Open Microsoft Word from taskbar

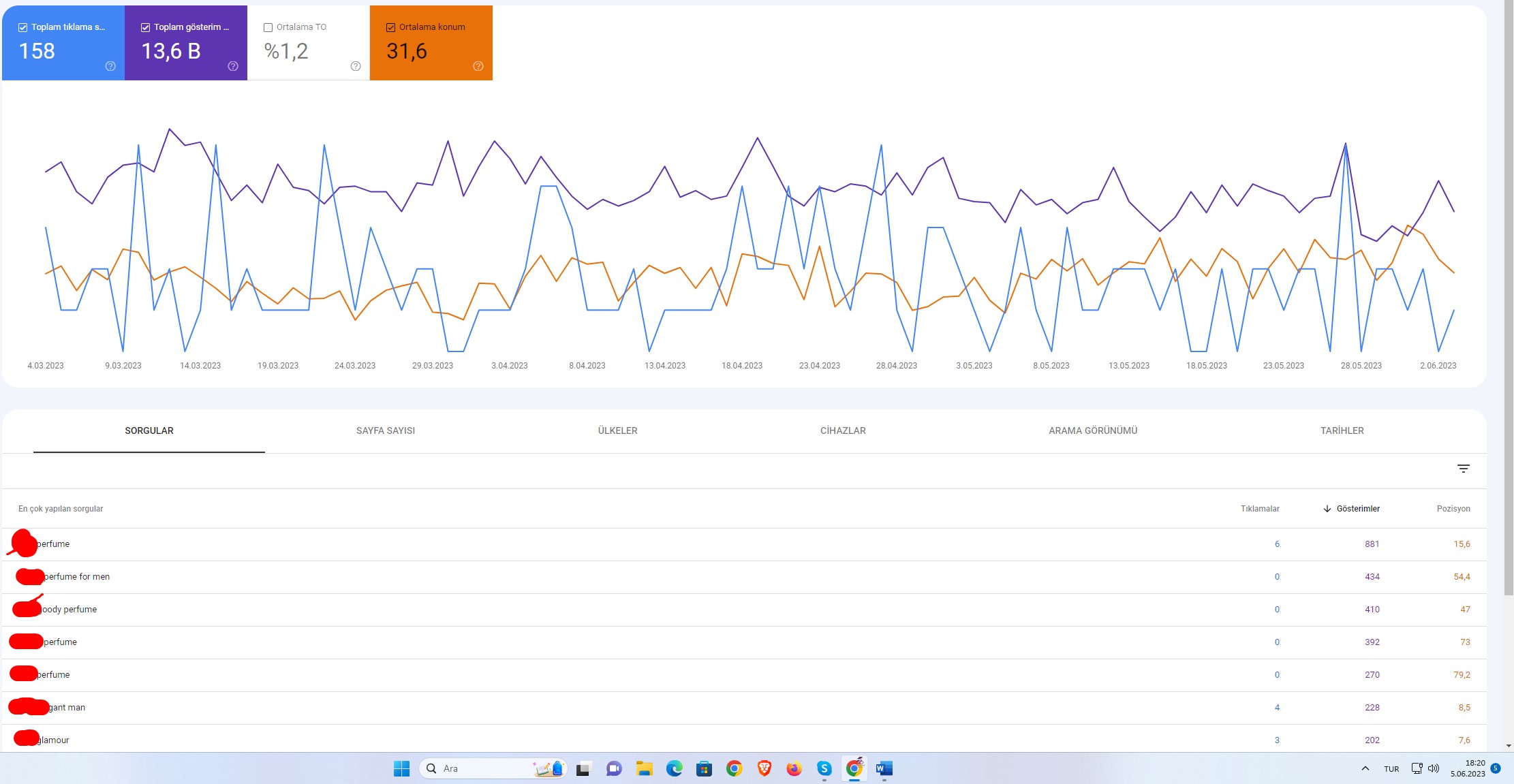pyautogui.click(x=884, y=768)
